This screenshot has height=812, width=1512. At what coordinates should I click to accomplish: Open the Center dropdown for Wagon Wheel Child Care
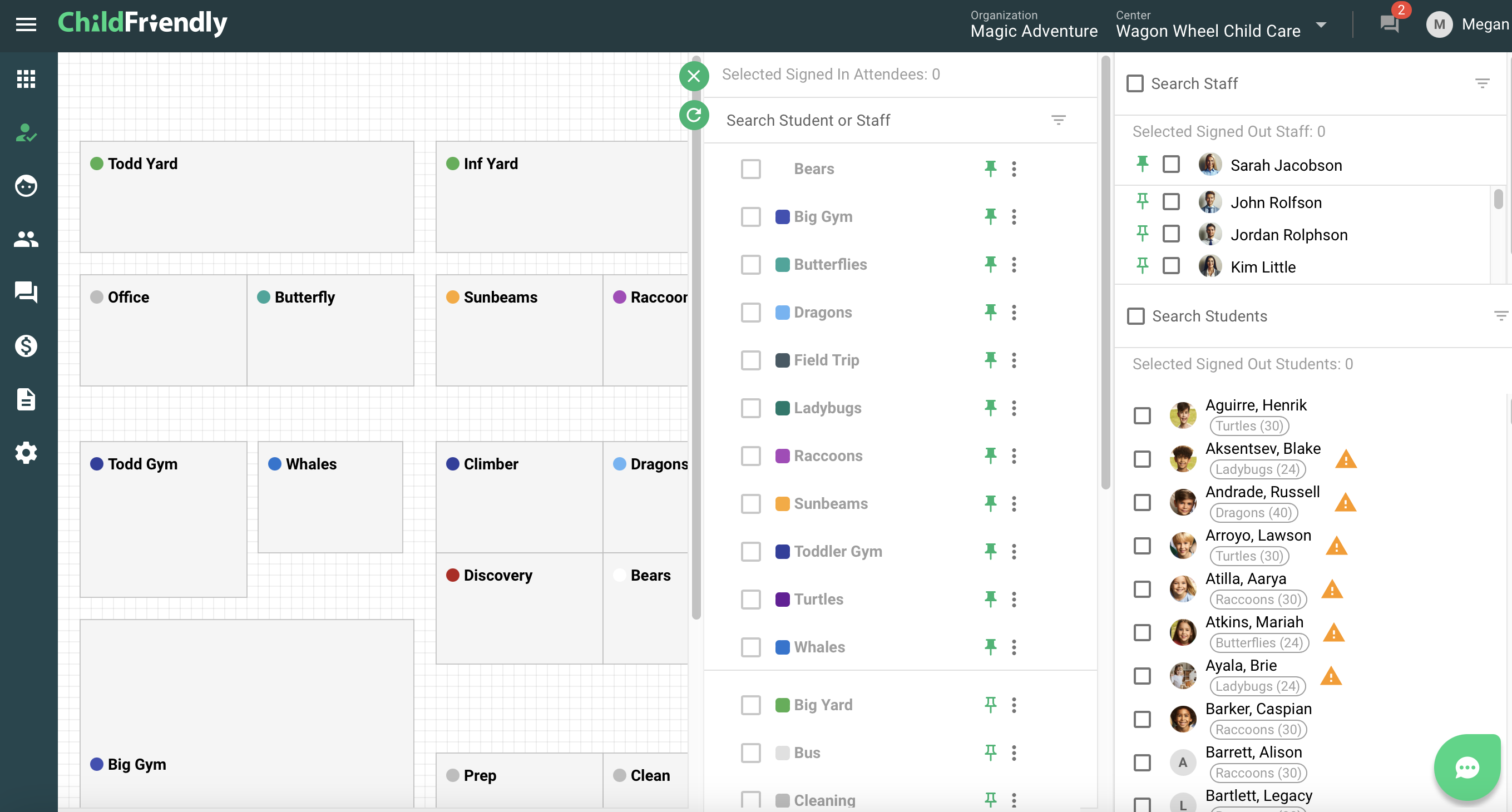pyautogui.click(x=1321, y=25)
